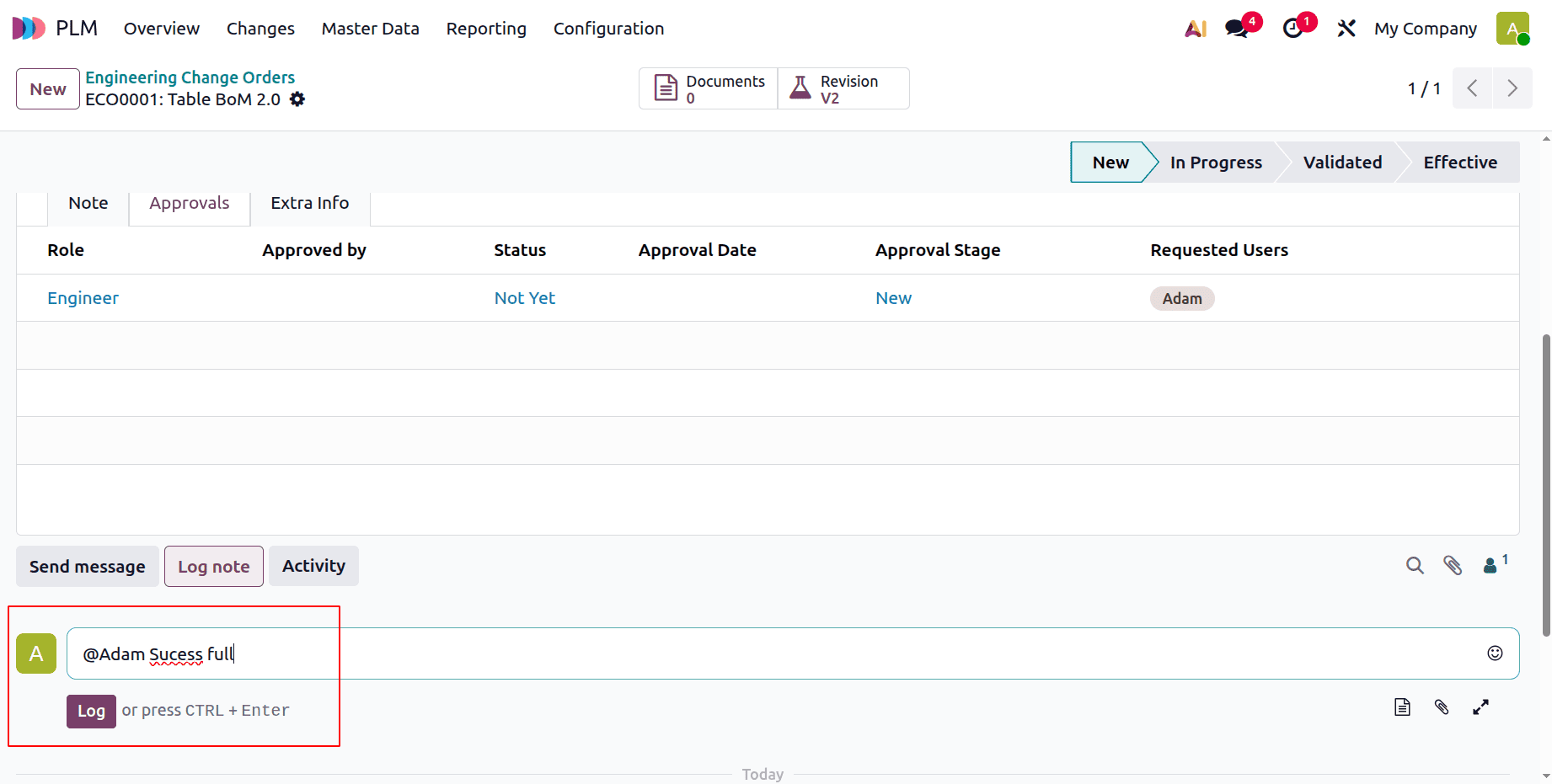Click the Not Yet status cell
The image size is (1552, 784).
pos(524,298)
